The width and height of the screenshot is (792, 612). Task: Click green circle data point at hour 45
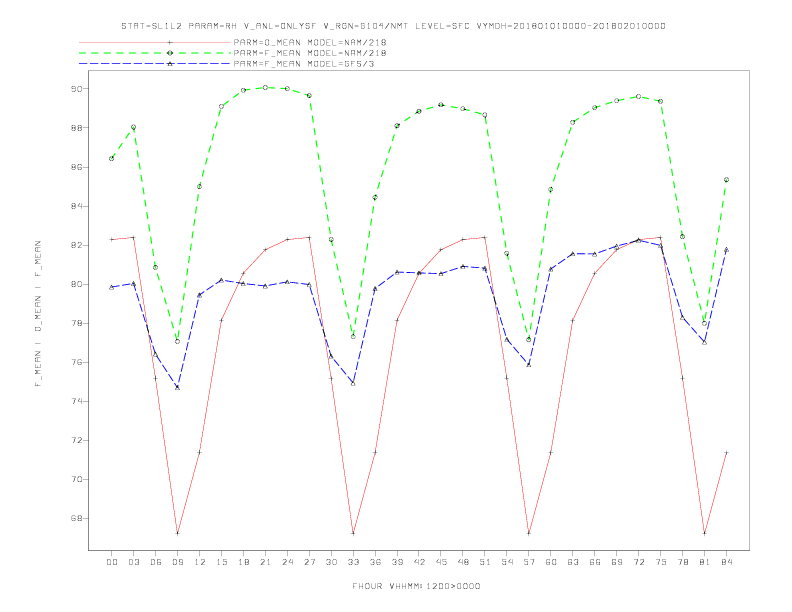tap(441, 105)
